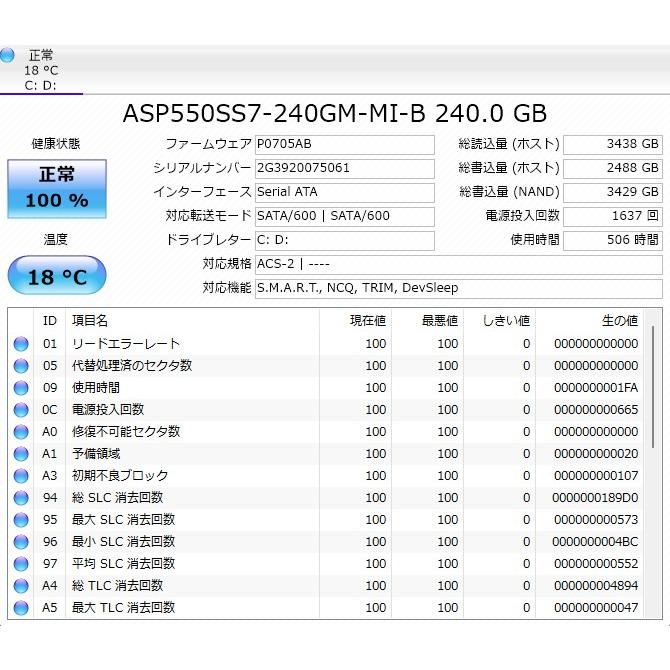Select the 最大 TLC 消去回数 attribute name
The image size is (670, 670).
[123, 608]
